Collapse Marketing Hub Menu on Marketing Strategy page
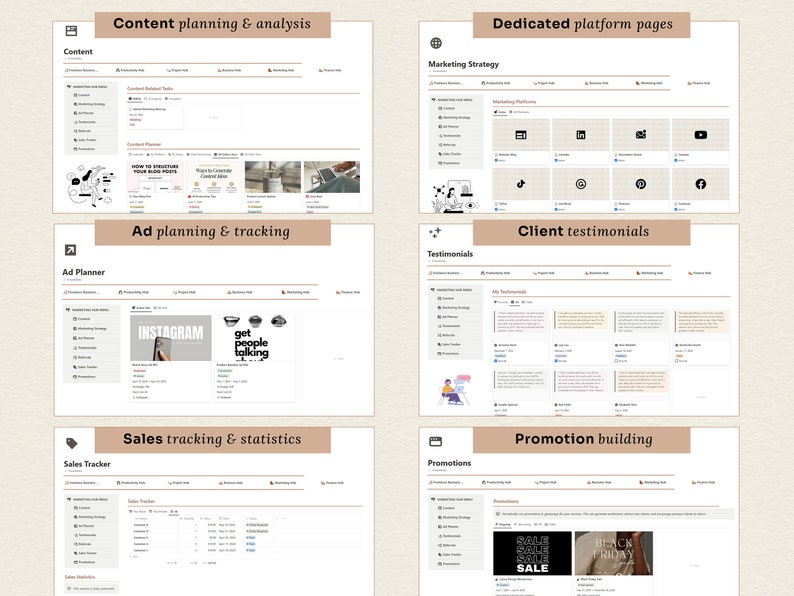Image resolution: width=794 pixels, height=596 pixels. tap(433, 100)
